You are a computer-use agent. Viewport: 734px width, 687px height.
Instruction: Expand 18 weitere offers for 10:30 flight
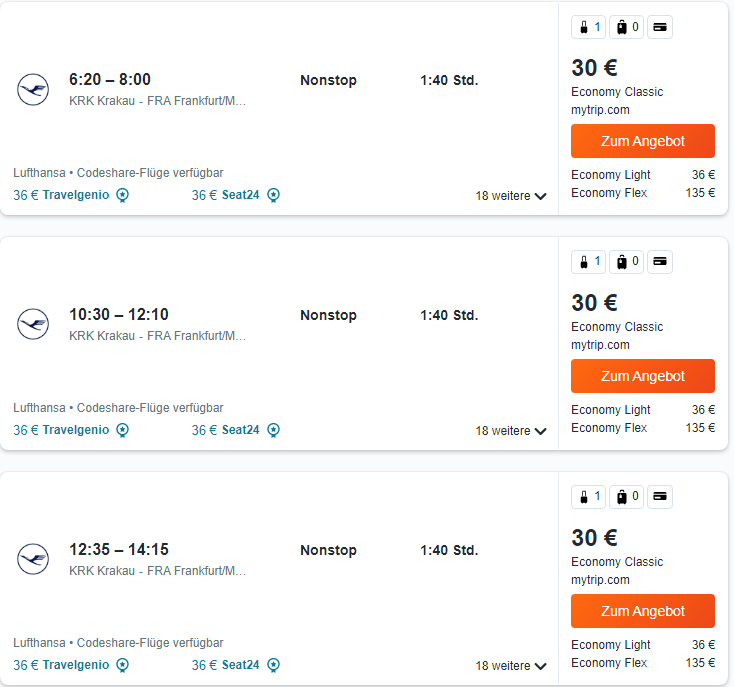tap(511, 431)
